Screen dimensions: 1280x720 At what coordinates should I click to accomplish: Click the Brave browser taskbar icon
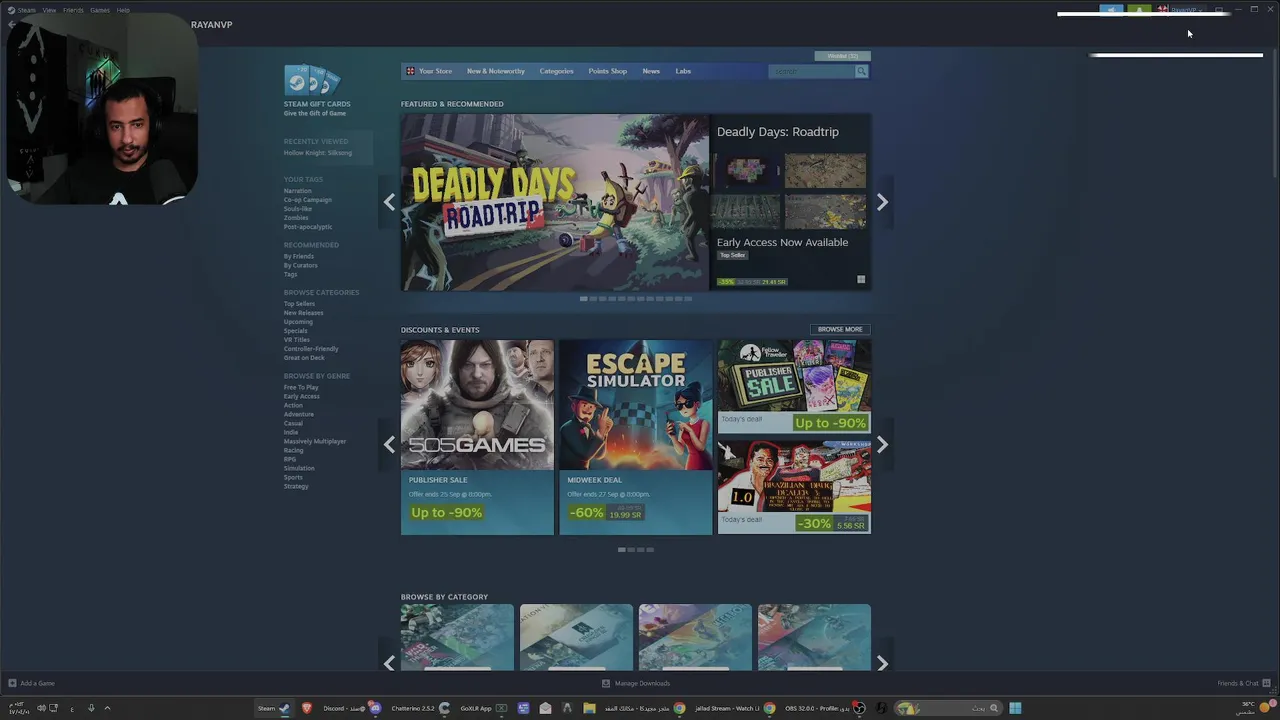[x=307, y=708]
